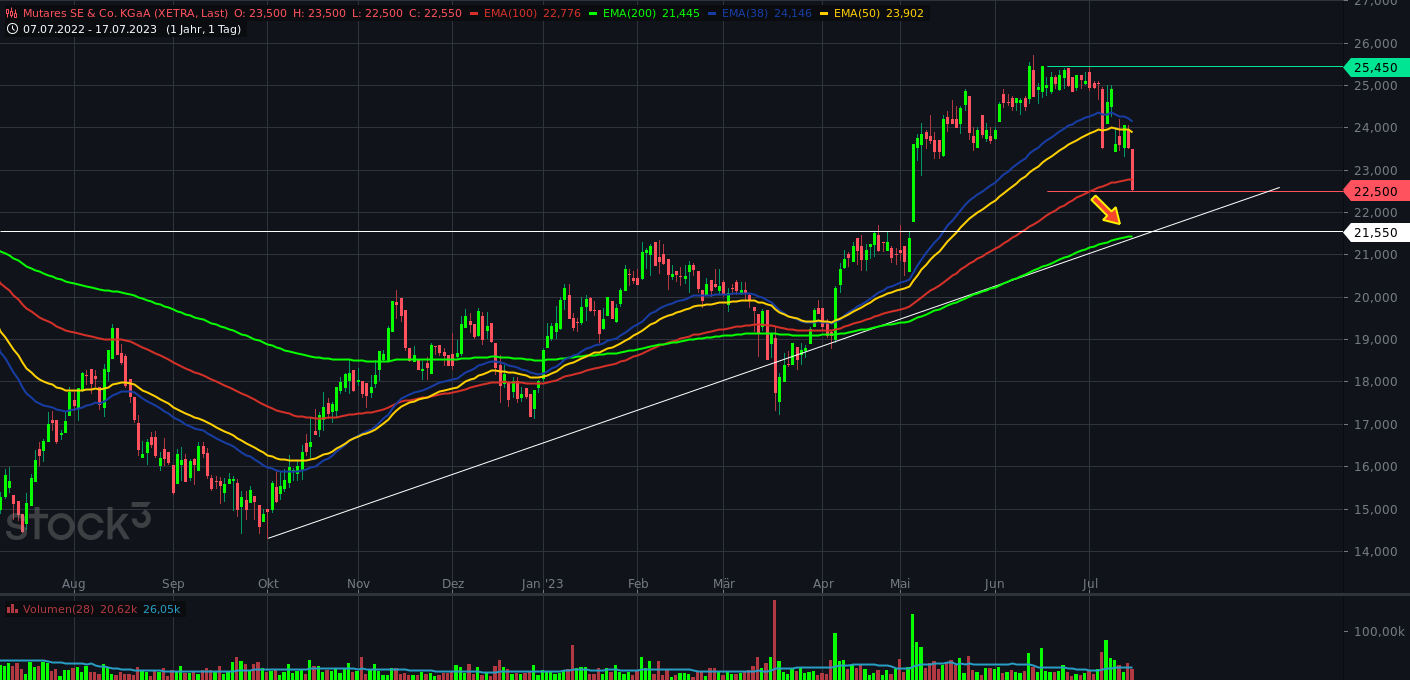This screenshot has height=680, width=1410.
Task: Click the Okt label on the time axis
Action: tap(268, 584)
